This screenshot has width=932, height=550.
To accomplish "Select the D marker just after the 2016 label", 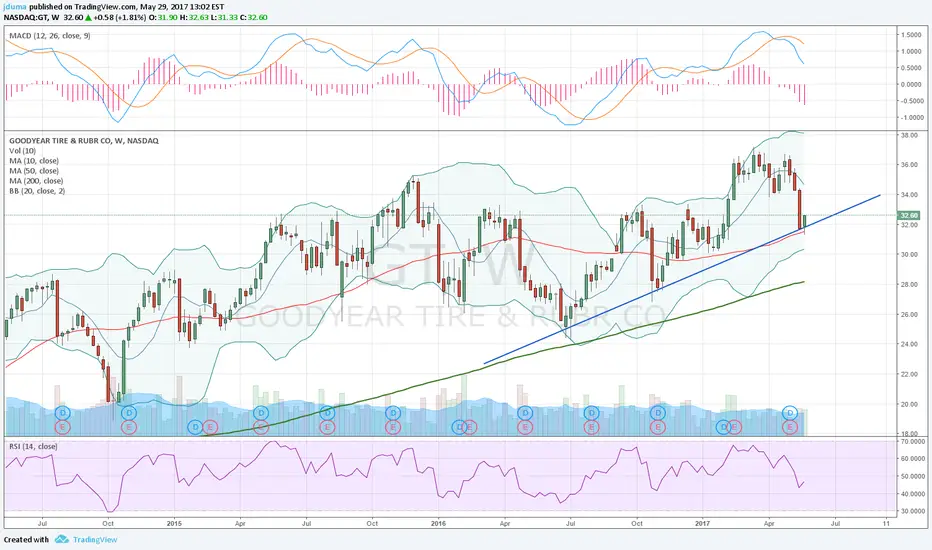I will (458, 426).
